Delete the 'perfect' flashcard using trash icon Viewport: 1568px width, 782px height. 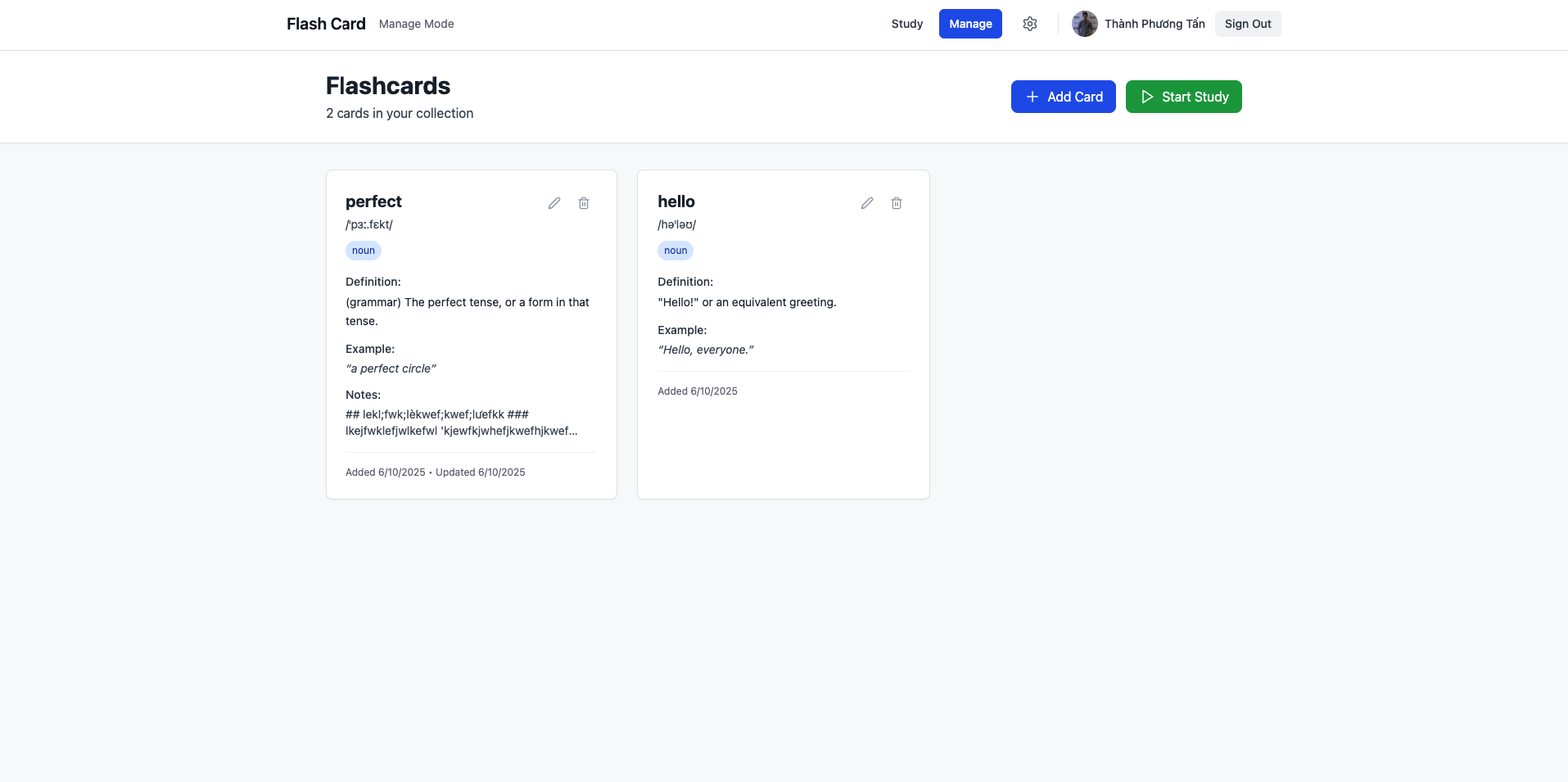[x=584, y=203]
